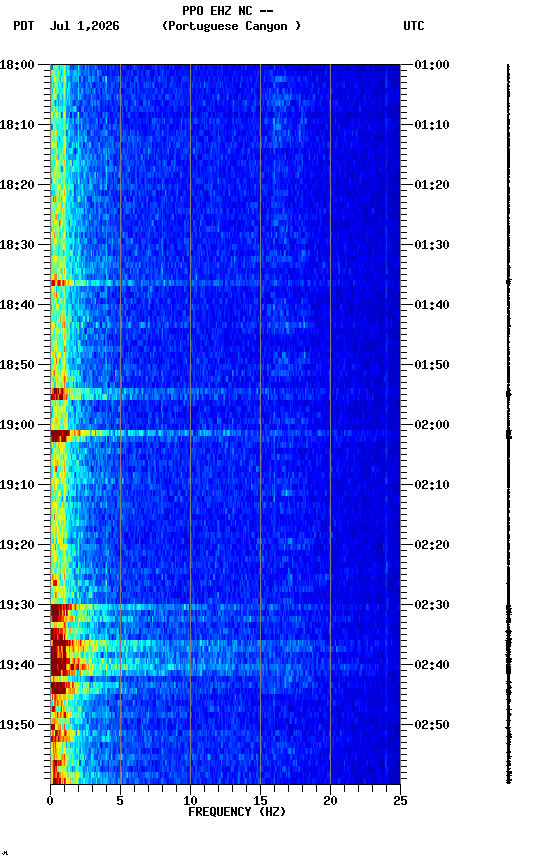Click the '(Portuguese Canyon )' subtitle
The height and width of the screenshot is (864, 552).
point(231,26)
